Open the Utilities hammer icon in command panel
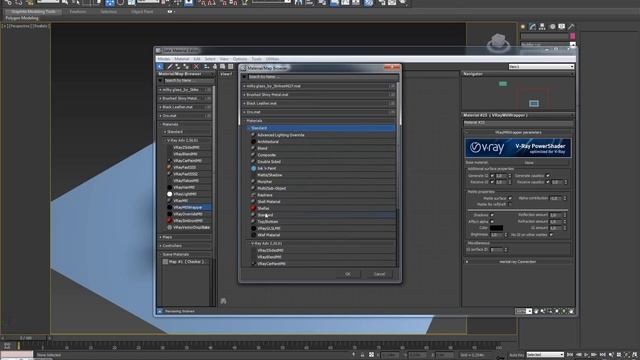Image resolution: width=640 pixels, height=360 pixels. point(571,27)
